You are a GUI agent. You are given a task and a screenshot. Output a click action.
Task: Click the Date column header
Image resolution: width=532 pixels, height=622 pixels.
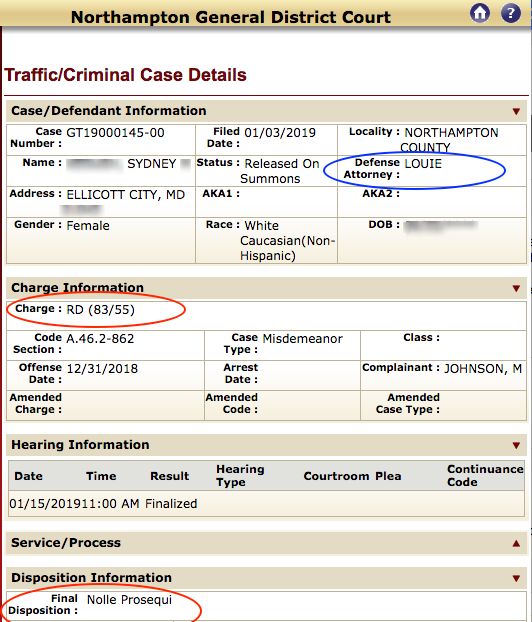point(28,476)
